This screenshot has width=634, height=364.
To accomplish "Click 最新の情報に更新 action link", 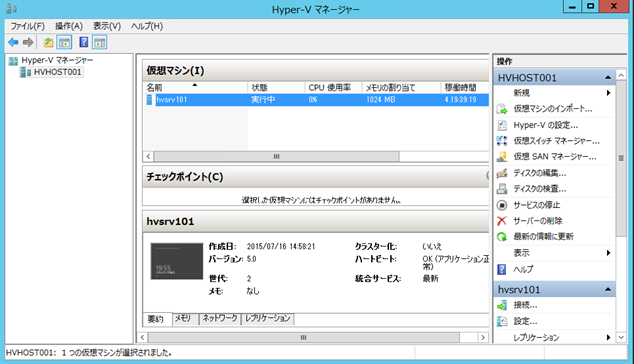I will [x=543, y=237].
